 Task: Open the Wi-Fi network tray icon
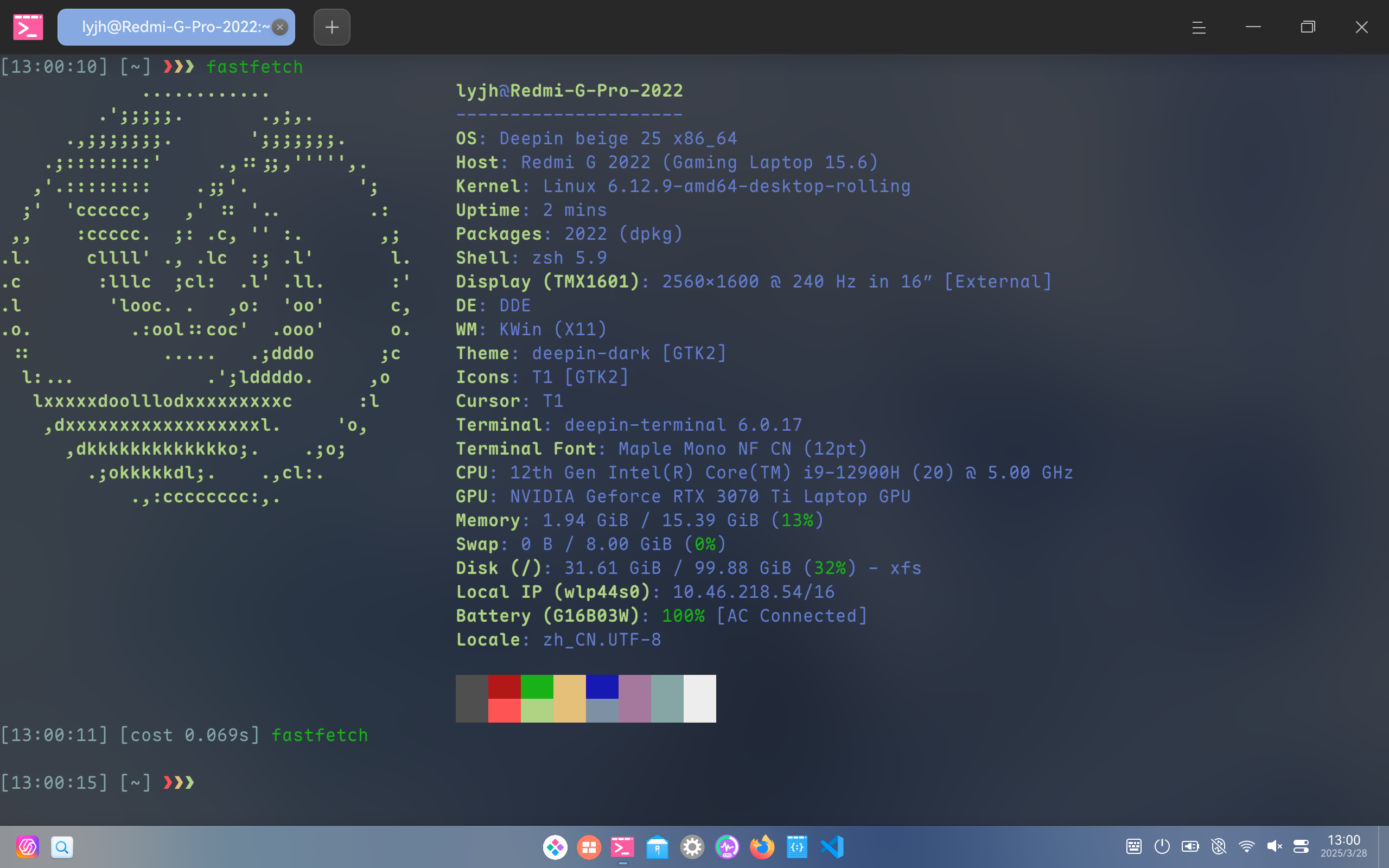pos(1247,846)
